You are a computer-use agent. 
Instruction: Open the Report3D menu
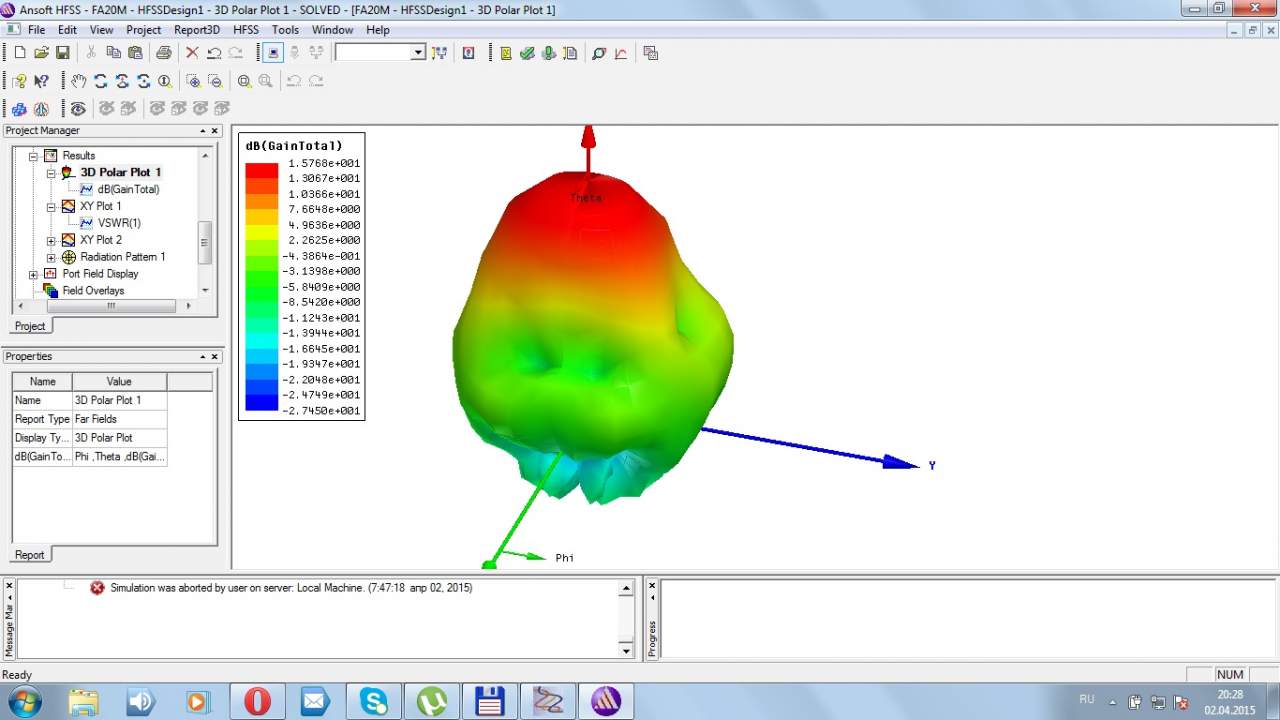point(196,30)
